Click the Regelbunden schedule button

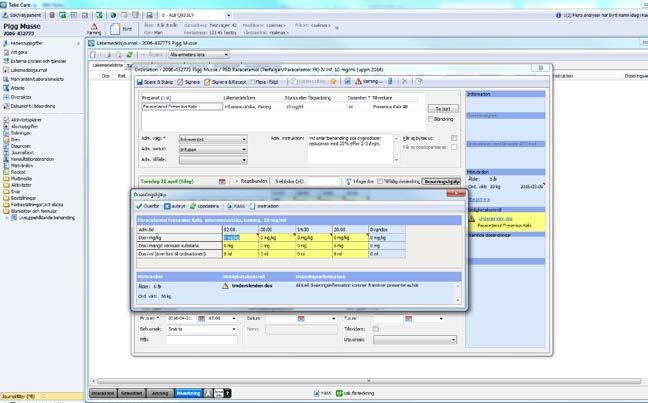[252, 181]
